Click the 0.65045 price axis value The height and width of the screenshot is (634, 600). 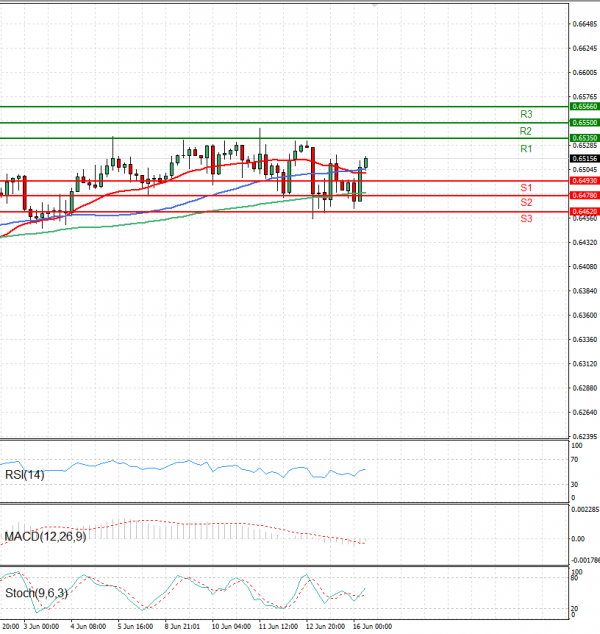tap(585, 169)
